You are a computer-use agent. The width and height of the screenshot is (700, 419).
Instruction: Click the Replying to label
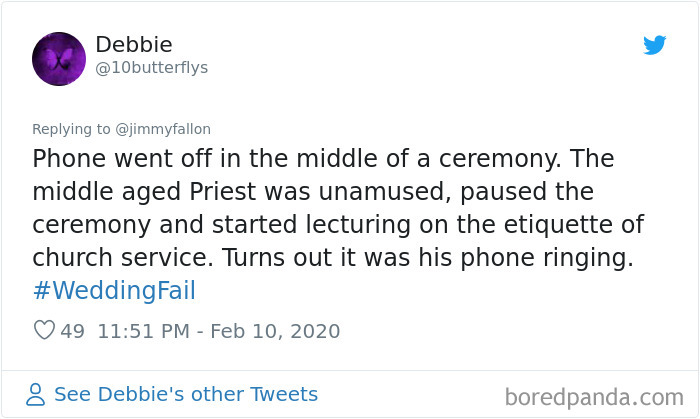pyautogui.click(x=72, y=129)
